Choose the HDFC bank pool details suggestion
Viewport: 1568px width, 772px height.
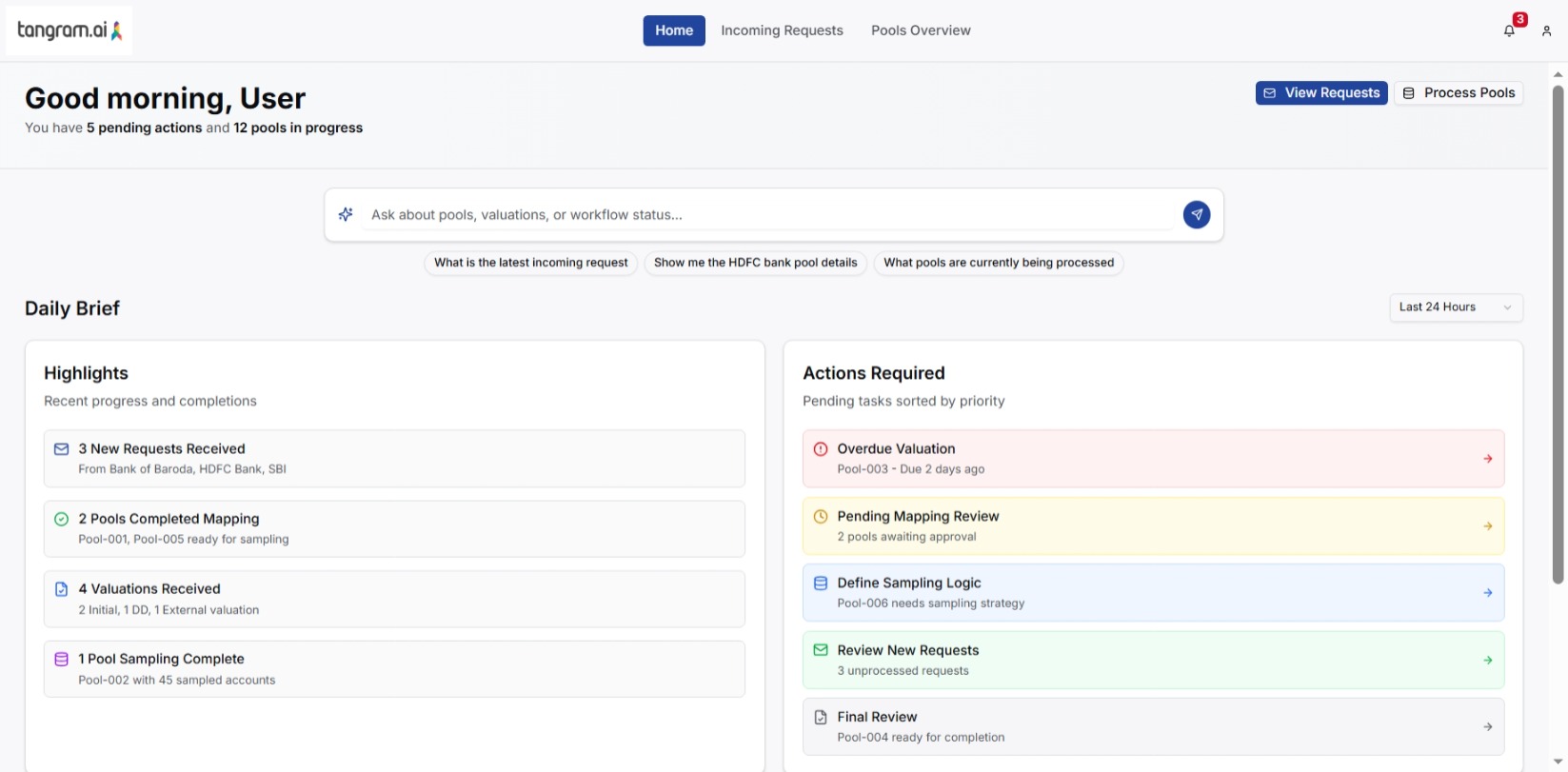755,263
